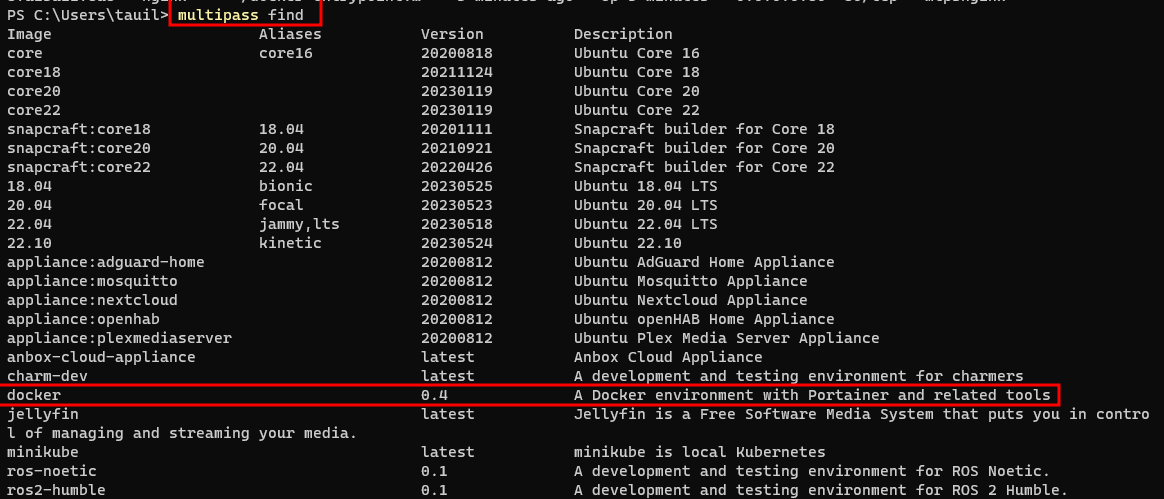Click 'minikube is local Kubernetes' description
Image resolution: width=1164 pixels, height=499 pixels.
coord(699,451)
